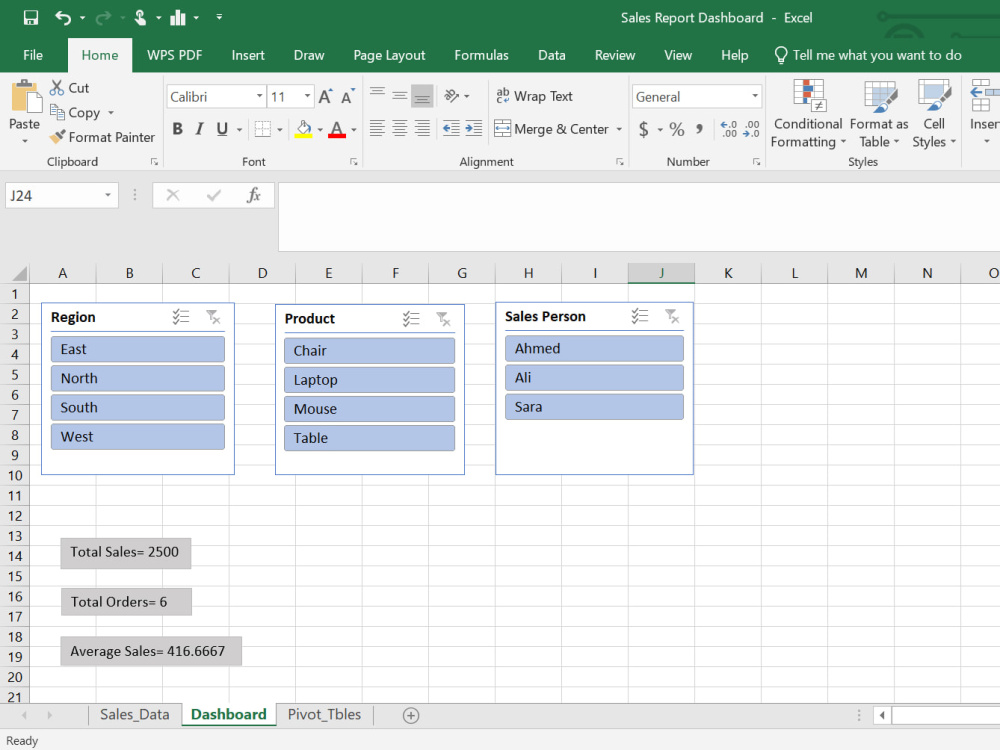Viewport: 1000px width, 750px height.
Task: Open the font size dropdown
Action: [307, 96]
